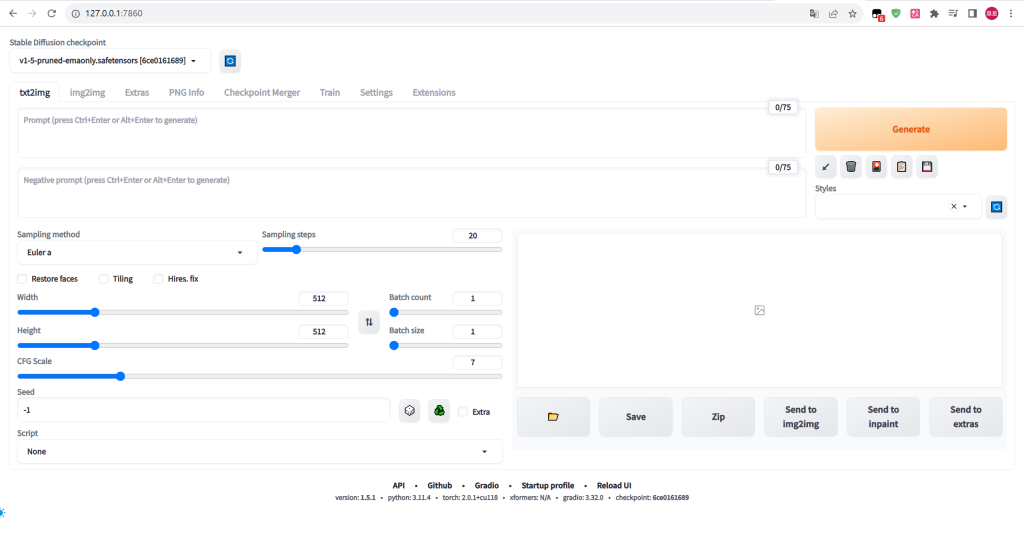This screenshot has height=537, width=1024.
Task: Switch to the img2img tab
Action: pyautogui.click(x=87, y=92)
